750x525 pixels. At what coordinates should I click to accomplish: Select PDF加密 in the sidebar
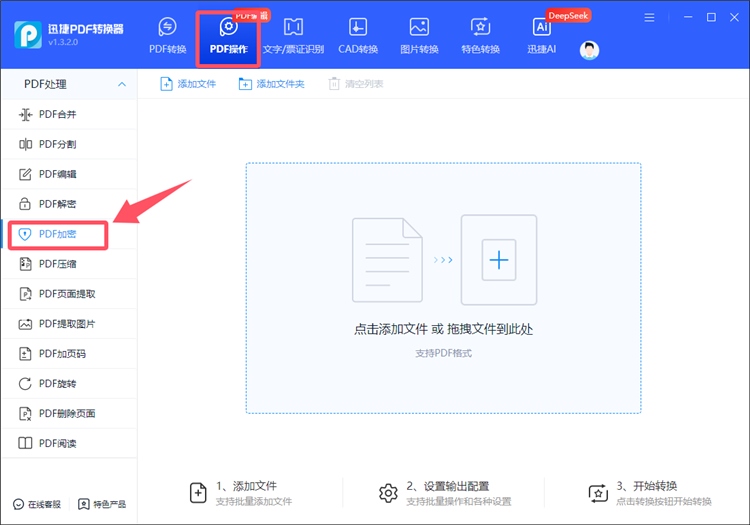[x=69, y=234]
